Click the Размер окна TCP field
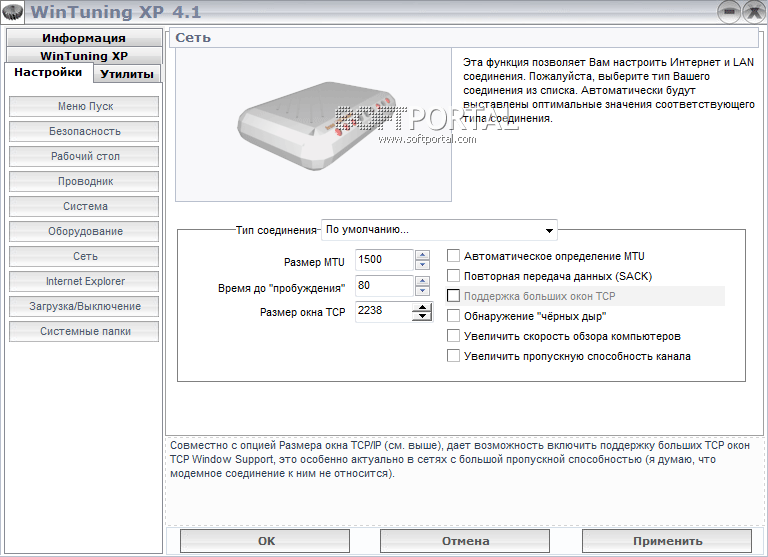Screen dimensions: 768x557 [383, 311]
